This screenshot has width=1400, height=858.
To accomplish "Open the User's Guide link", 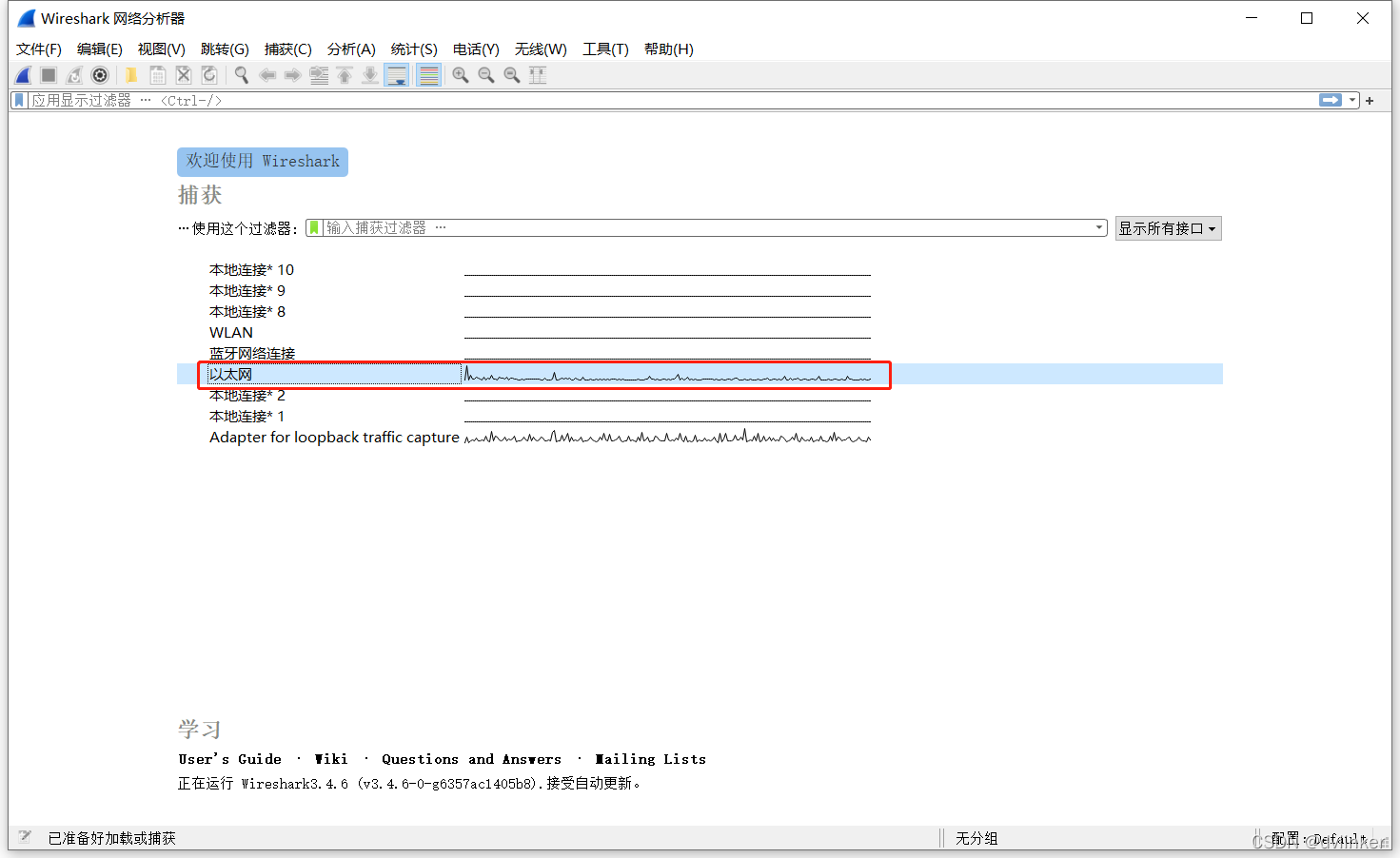I will (x=229, y=759).
